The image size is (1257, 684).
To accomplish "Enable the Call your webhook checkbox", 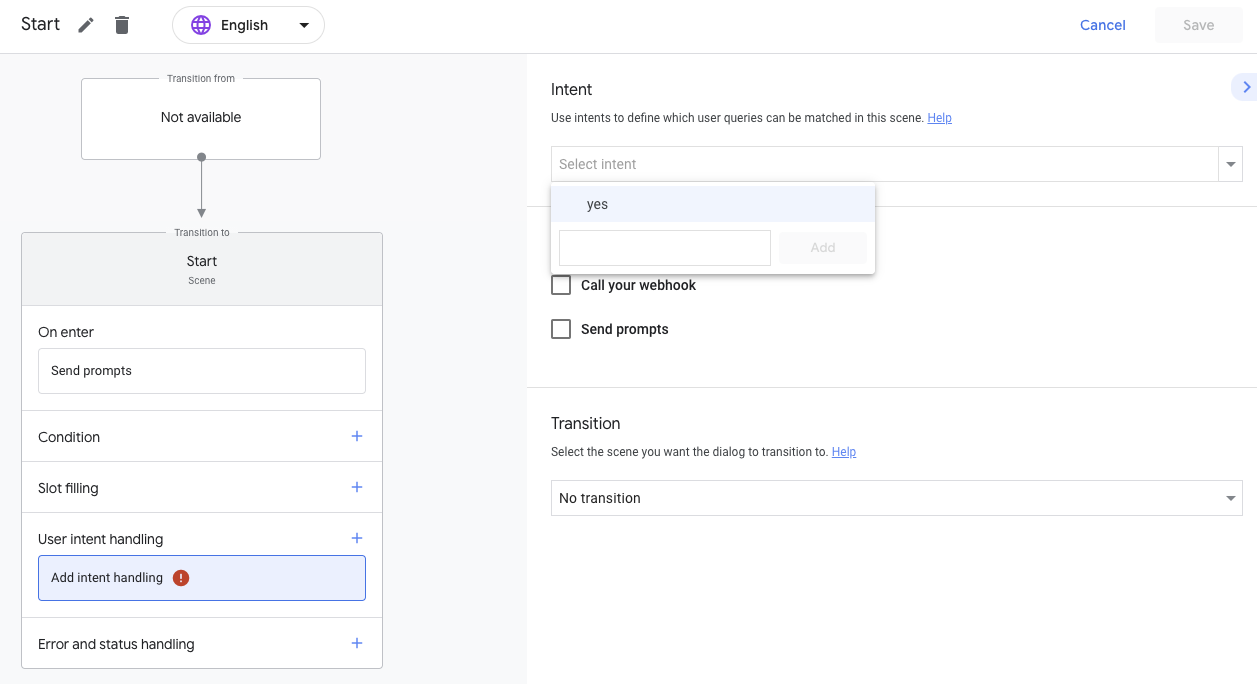I will click(x=562, y=285).
